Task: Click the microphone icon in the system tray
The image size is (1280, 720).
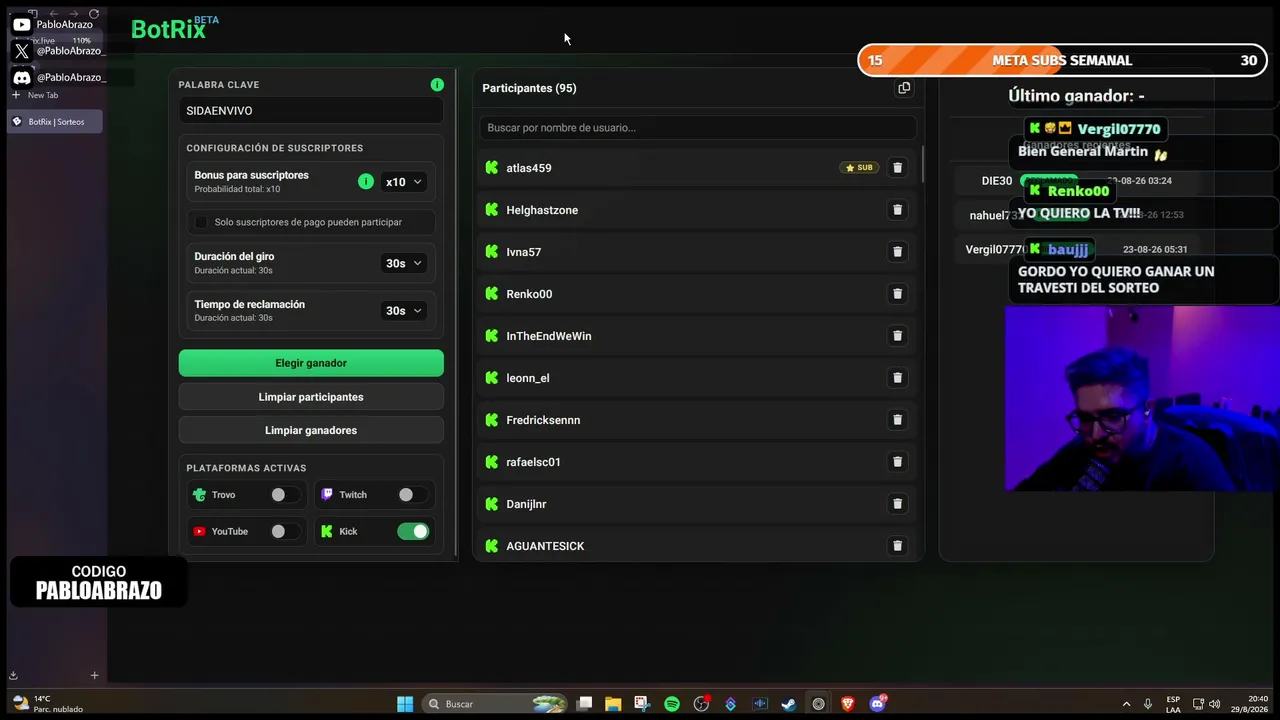Action: coord(1148,704)
